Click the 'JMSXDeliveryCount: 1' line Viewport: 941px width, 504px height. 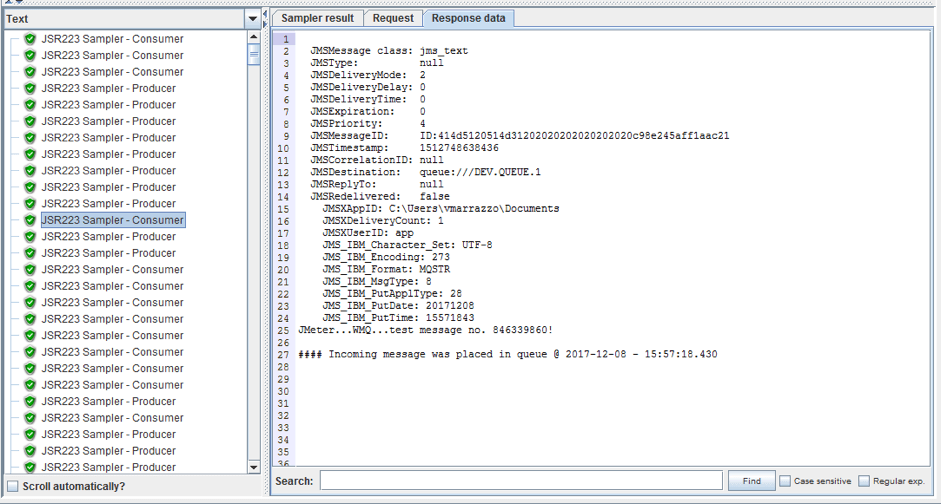tap(383, 221)
